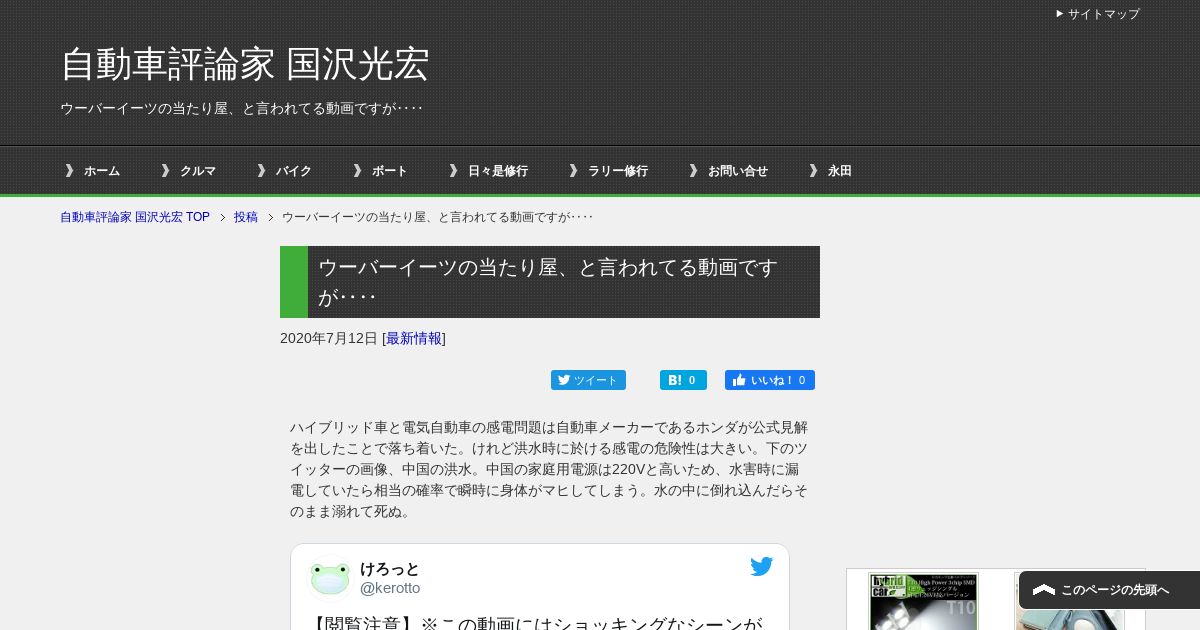
Task: Open the 最新情報 category link
Action: [x=414, y=338]
